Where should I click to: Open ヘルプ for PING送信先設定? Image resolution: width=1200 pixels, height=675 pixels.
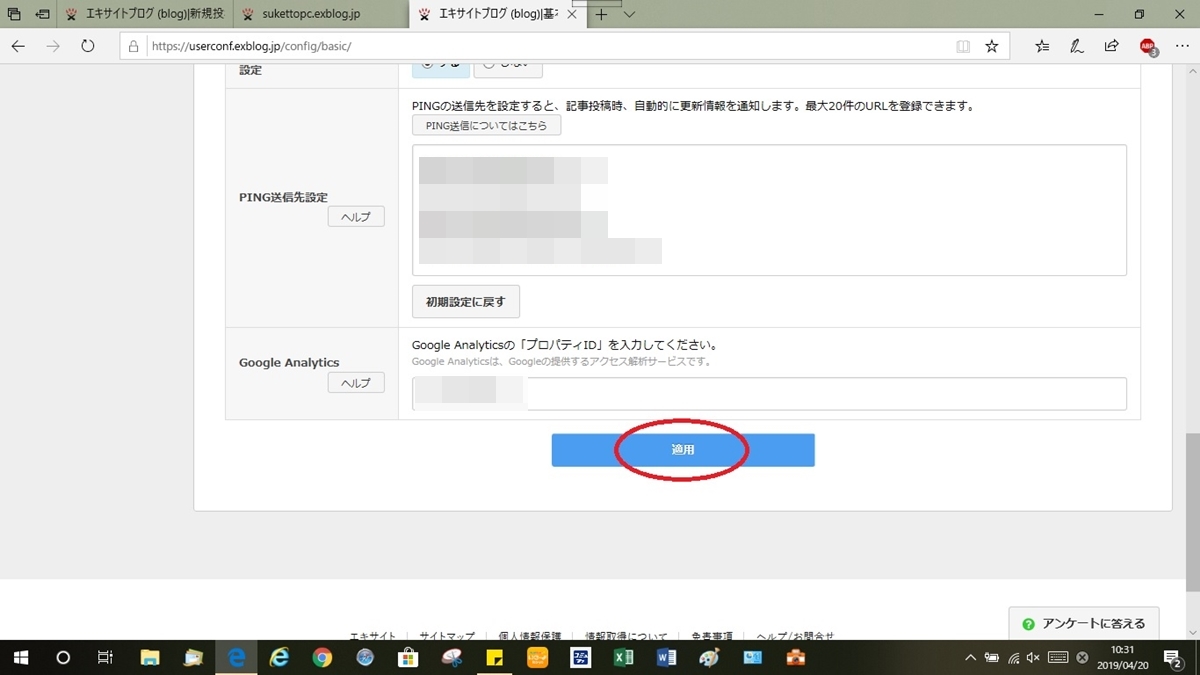(356, 216)
